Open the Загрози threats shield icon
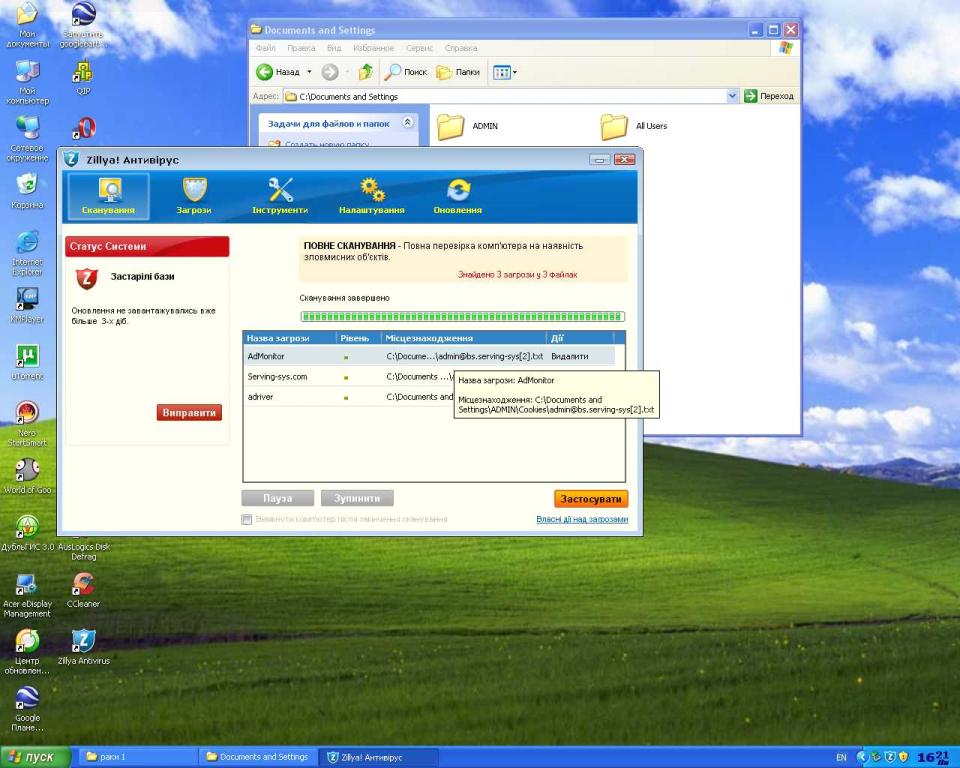The height and width of the screenshot is (768, 960). point(194,190)
